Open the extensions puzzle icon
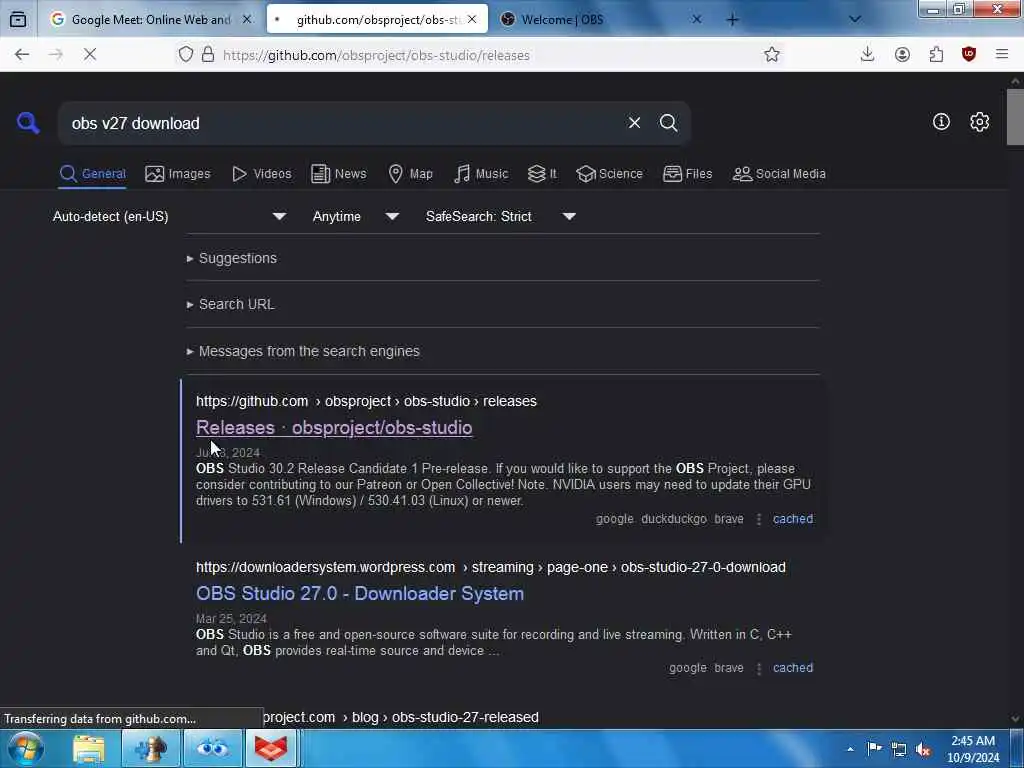Screen dimensions: 1024x768 936,55
